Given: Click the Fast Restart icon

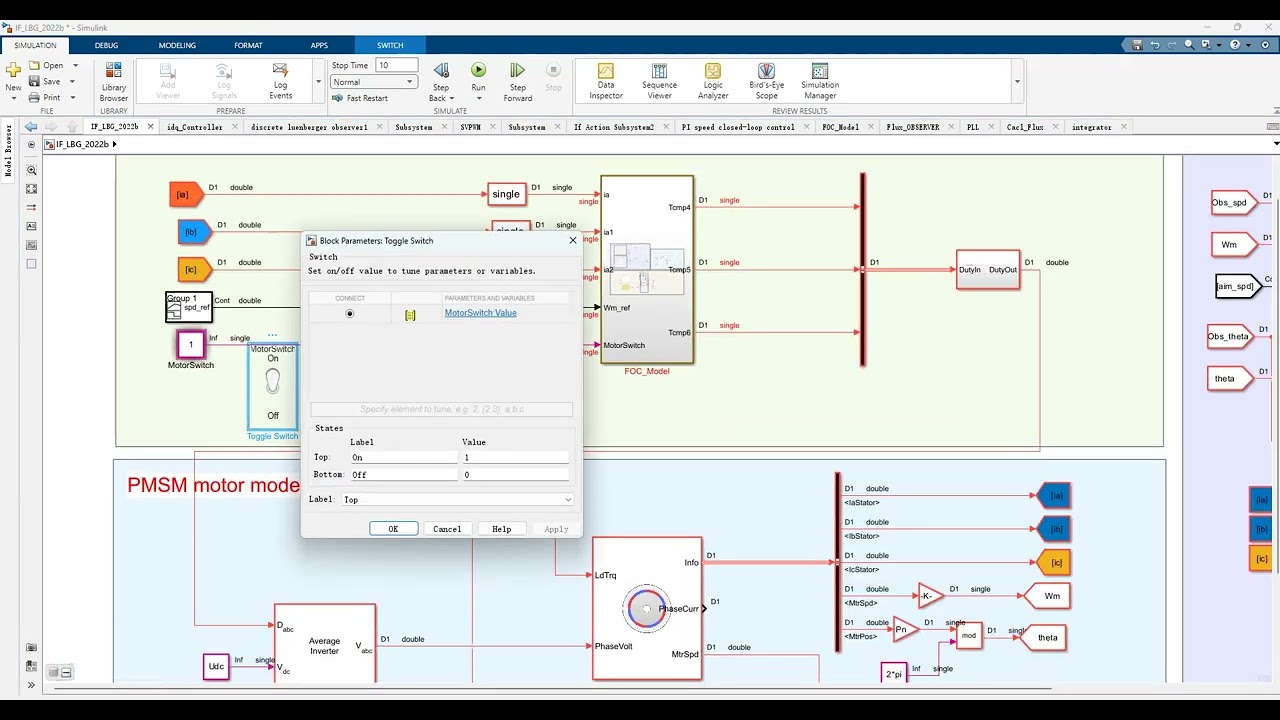Looking at the screenshot, I should click(x=338, y=98).
